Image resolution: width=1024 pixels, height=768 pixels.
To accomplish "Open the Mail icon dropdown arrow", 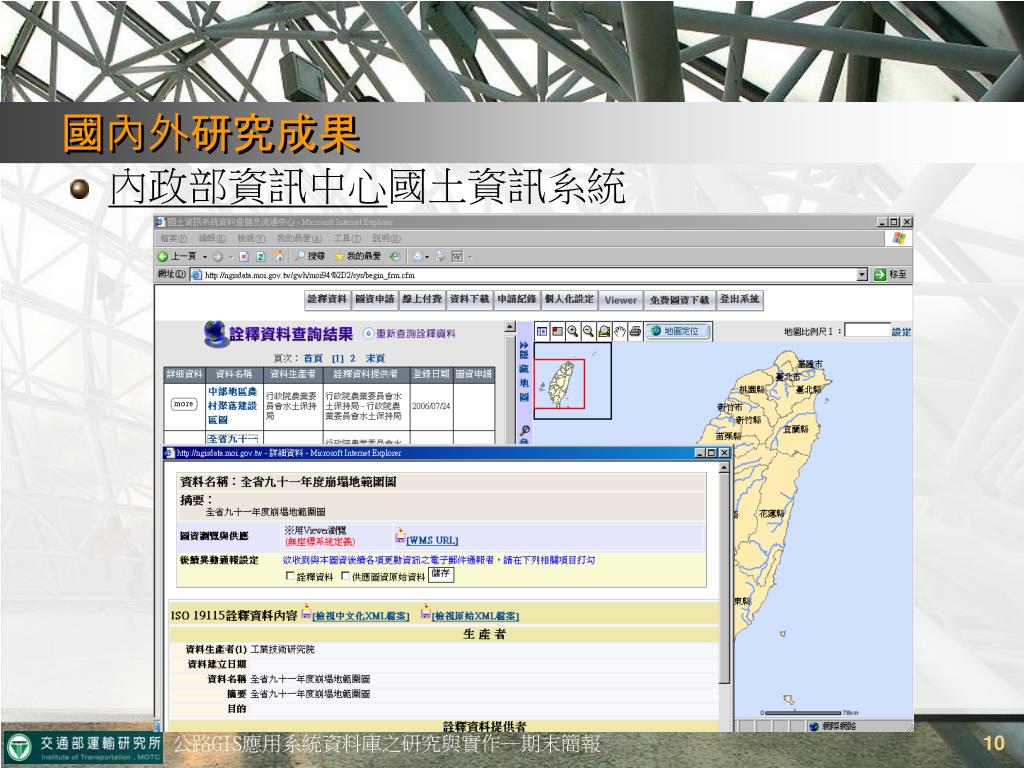I will tap(427, 257).
